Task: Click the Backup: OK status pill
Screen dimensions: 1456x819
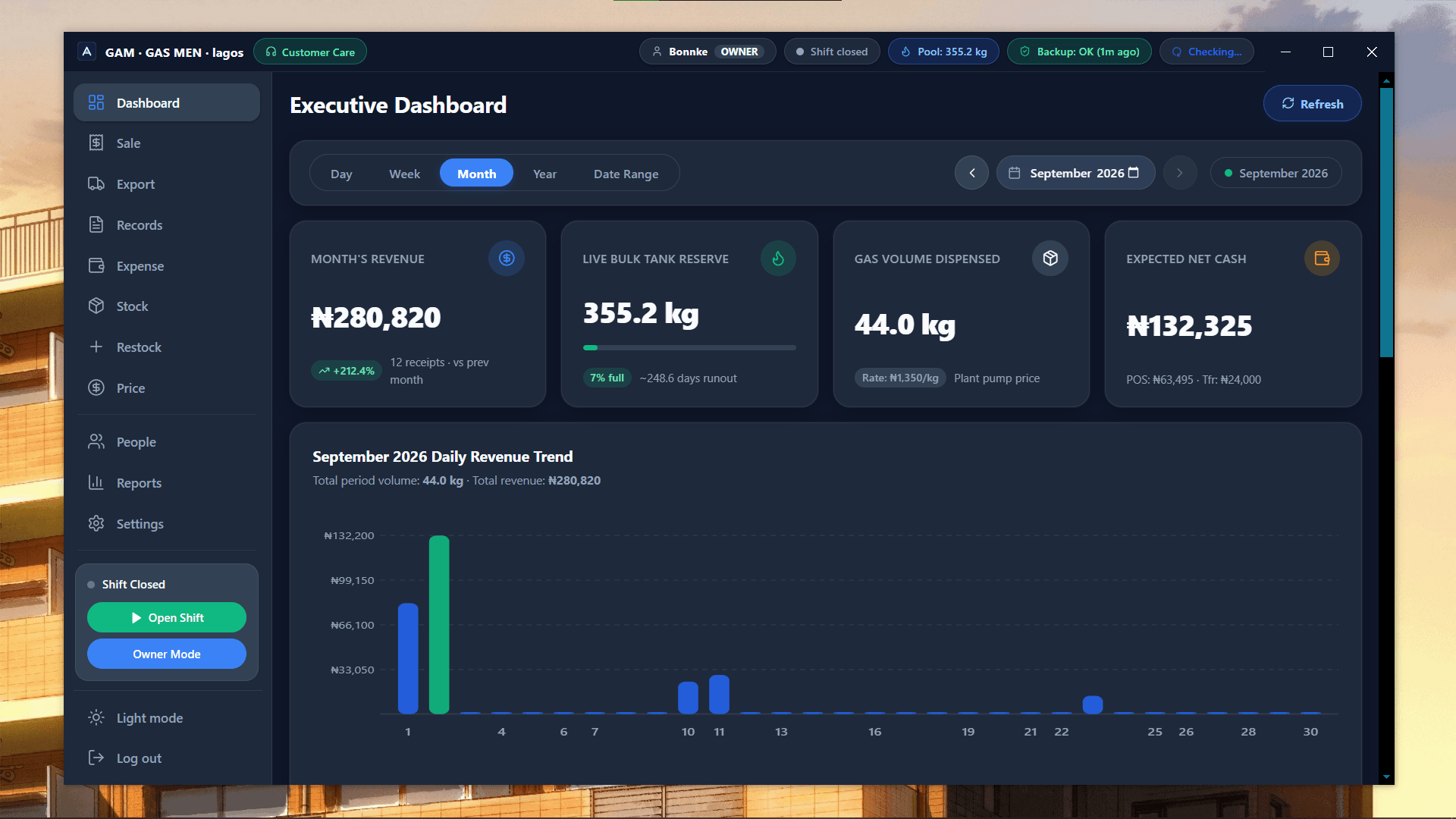Action: [1079, 52]
